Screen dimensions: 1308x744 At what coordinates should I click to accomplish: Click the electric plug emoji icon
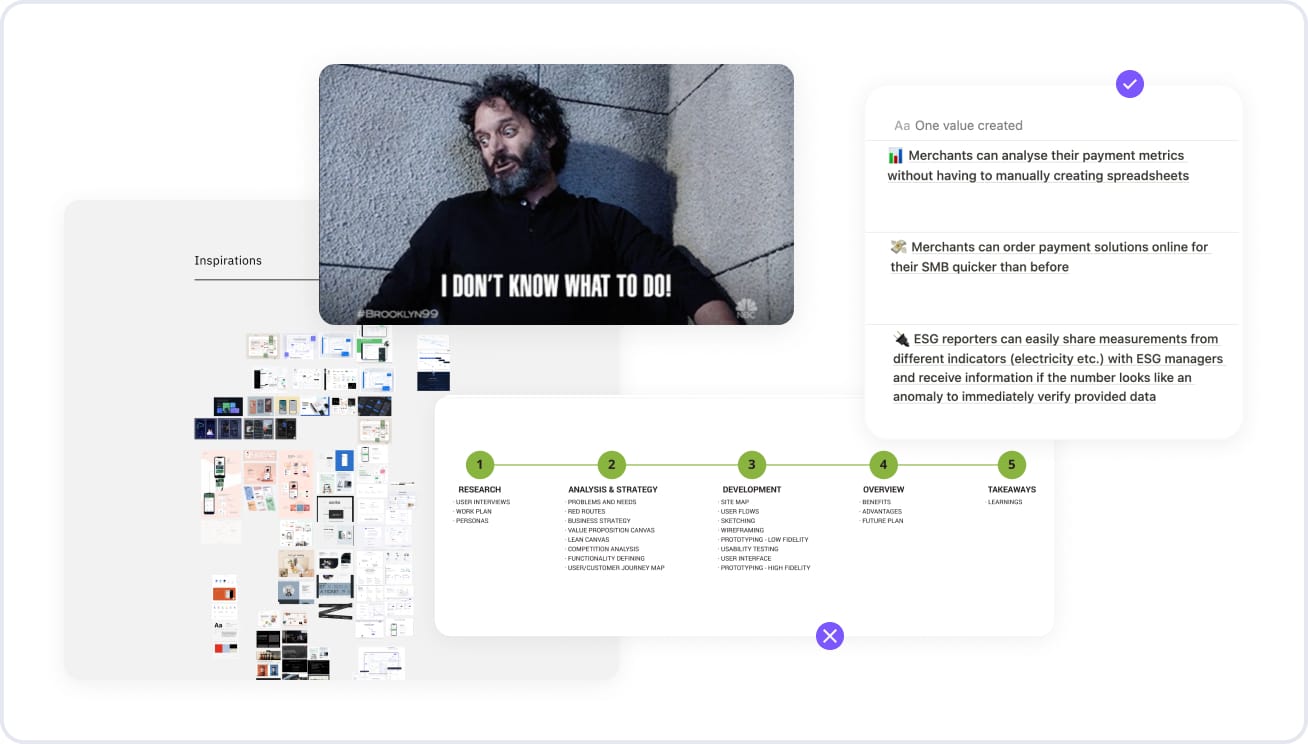pyautogui.click(x=902, y=339)
